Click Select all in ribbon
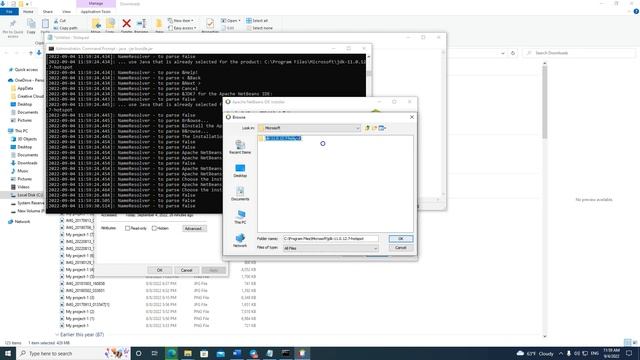This screenshot has width=640, height=360. 257,21
